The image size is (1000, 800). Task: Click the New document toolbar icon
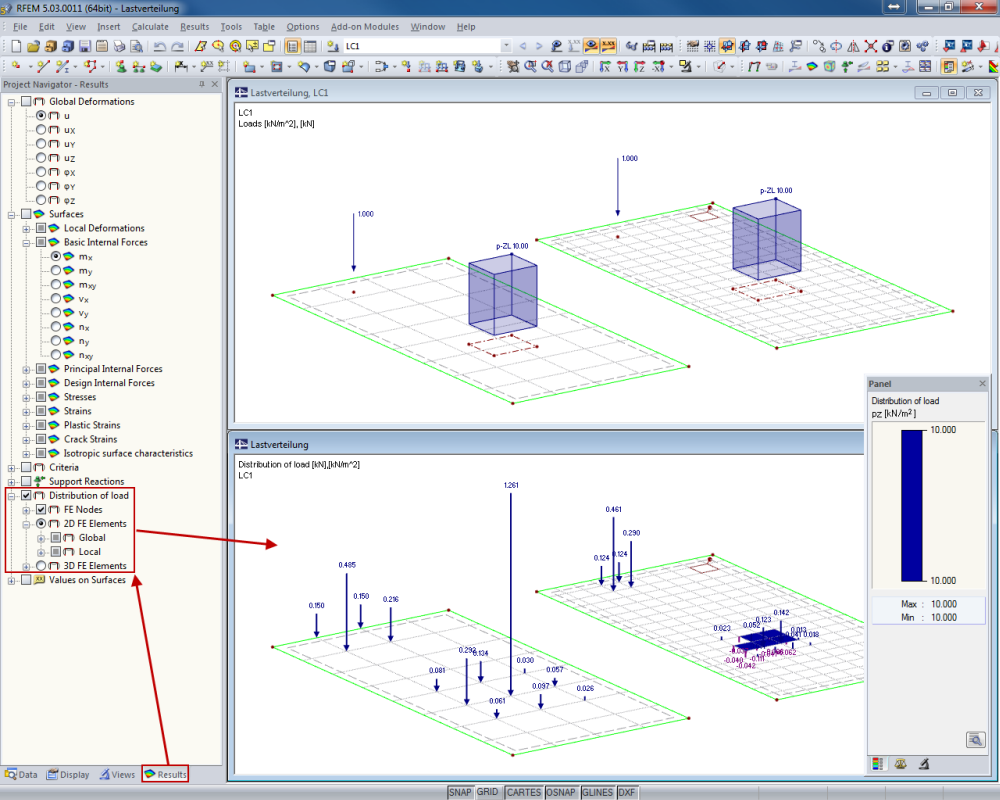(x=16, y=46)
